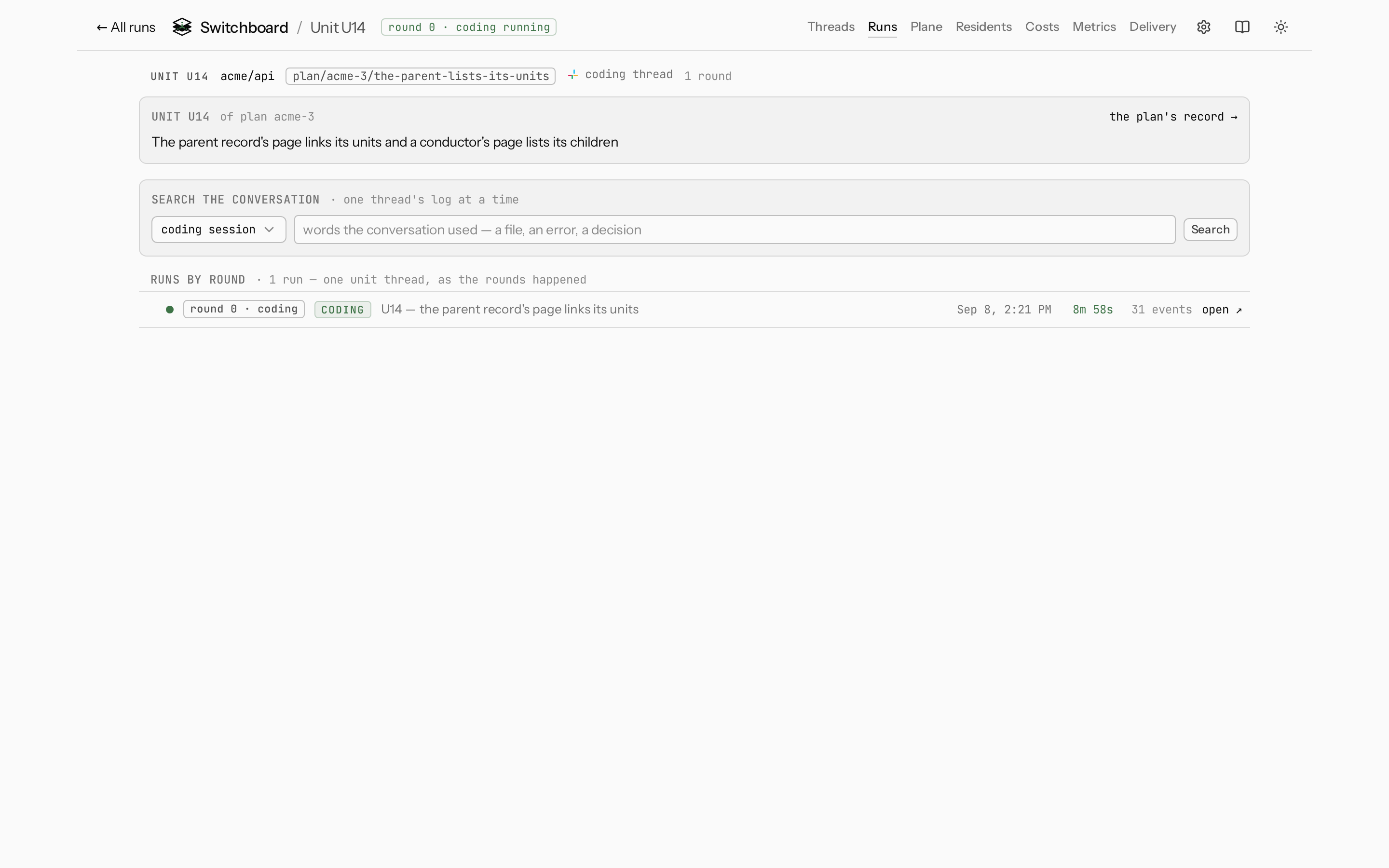Open the Residents tab
This screenshot has width=1389, height=868.
tap(983, 27)
